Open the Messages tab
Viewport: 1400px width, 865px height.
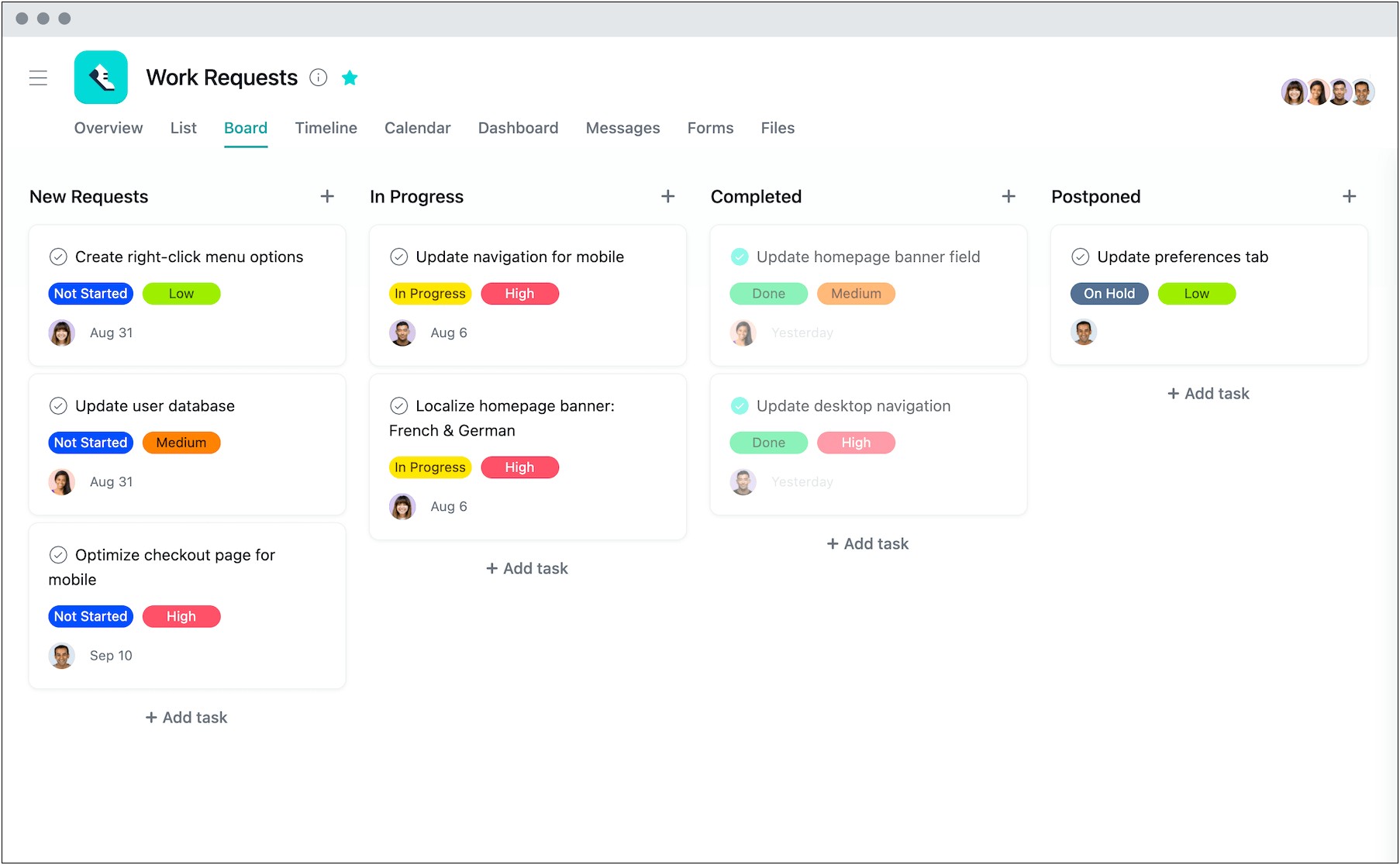click(623, 128)
